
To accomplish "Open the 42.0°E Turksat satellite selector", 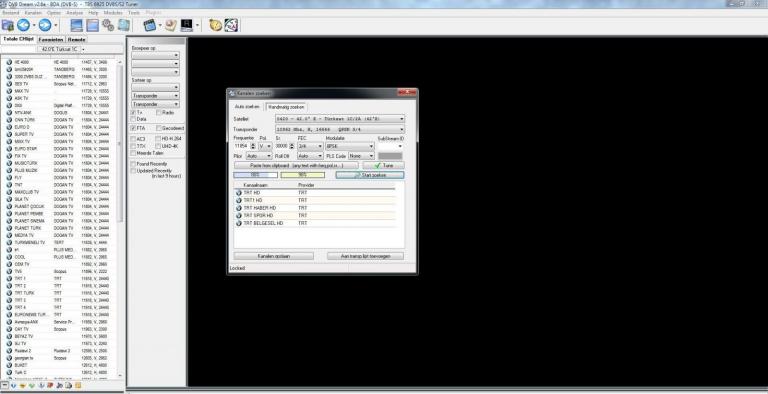I will (x=62, y=49).
